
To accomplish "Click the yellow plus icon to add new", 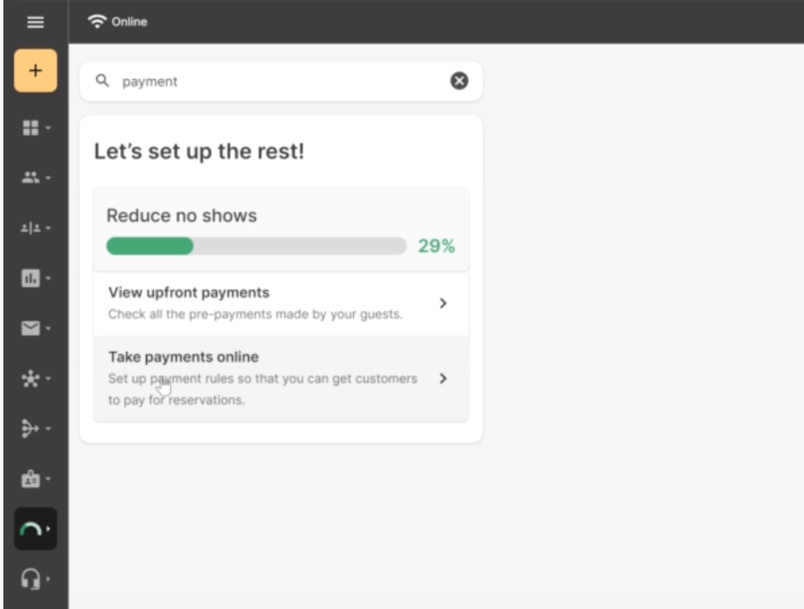I will [36, 70].
